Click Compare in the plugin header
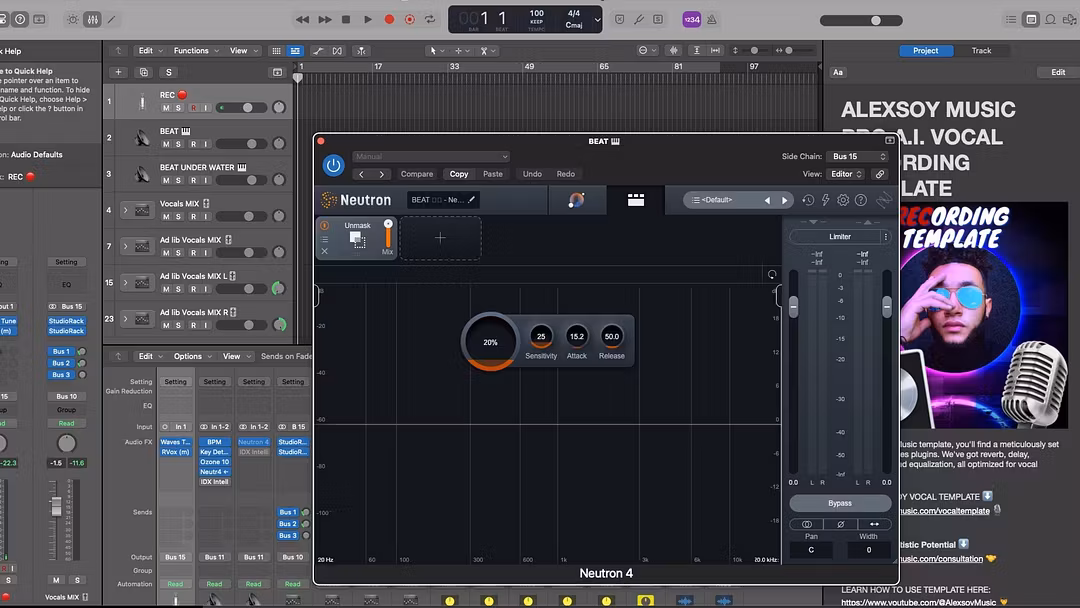The width and height of the screenshot is (1080, 608). [x=417, y=174]
